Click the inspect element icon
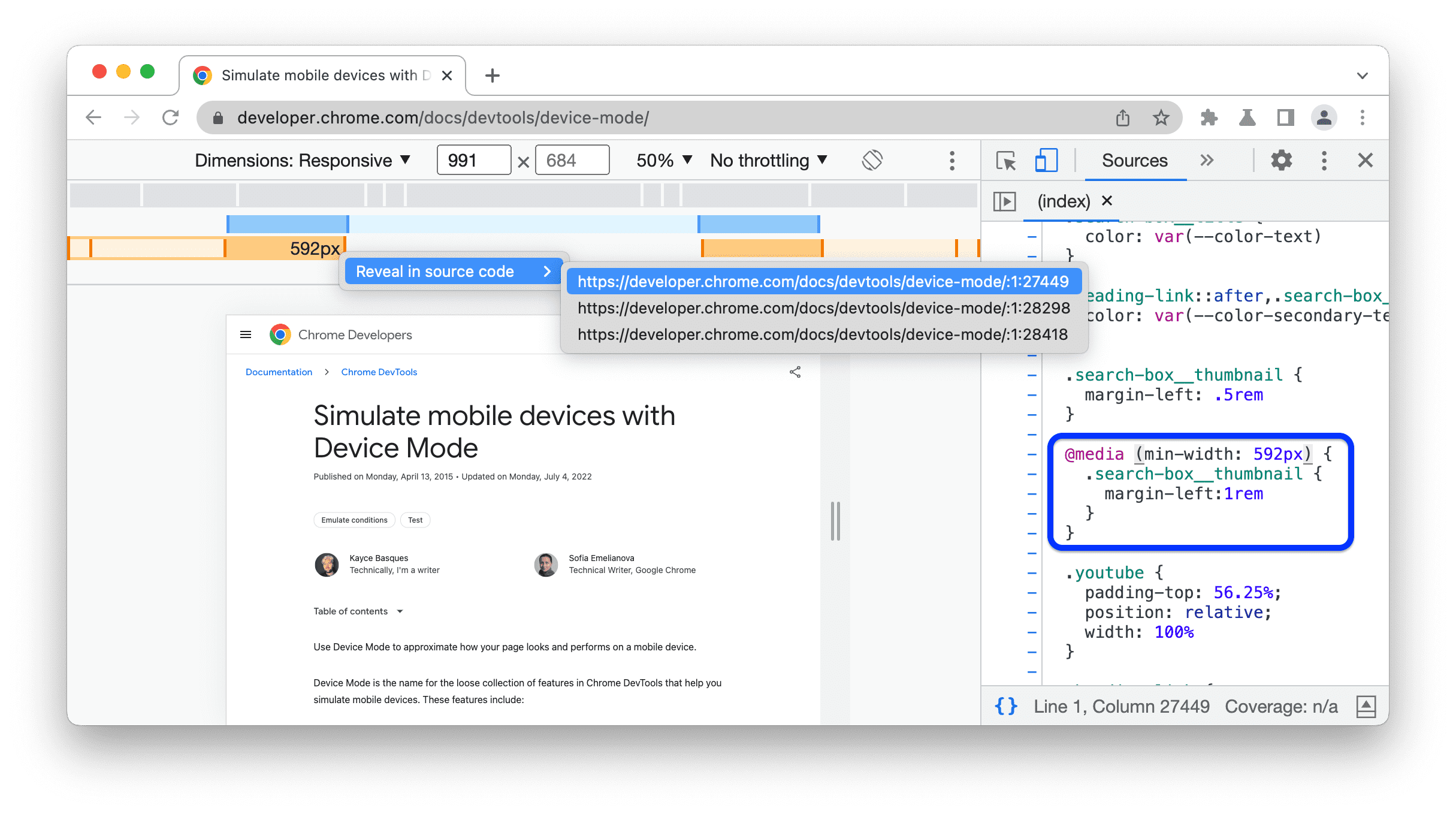The height and width of the screenshot is (814, 1456). tap(1005, 160)
